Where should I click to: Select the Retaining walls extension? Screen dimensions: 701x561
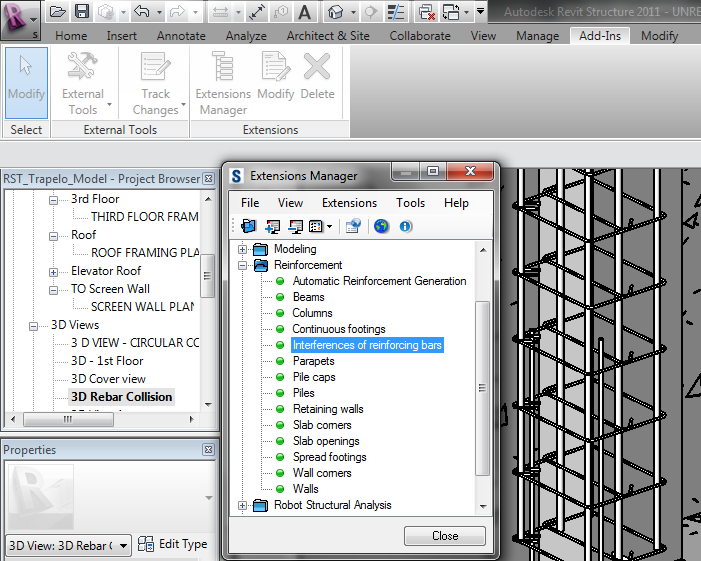[x=328, y=409]
